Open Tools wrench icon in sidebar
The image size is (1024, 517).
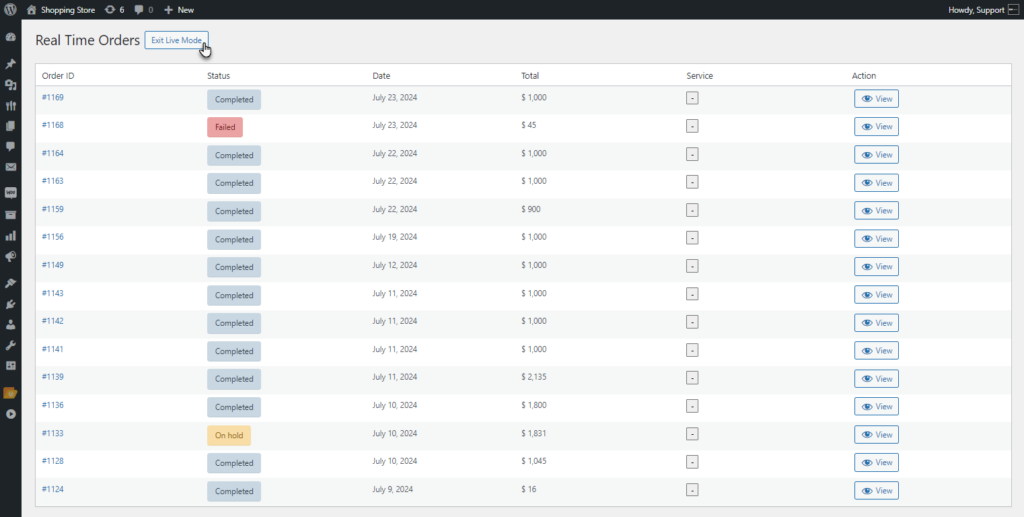point(10,345)
